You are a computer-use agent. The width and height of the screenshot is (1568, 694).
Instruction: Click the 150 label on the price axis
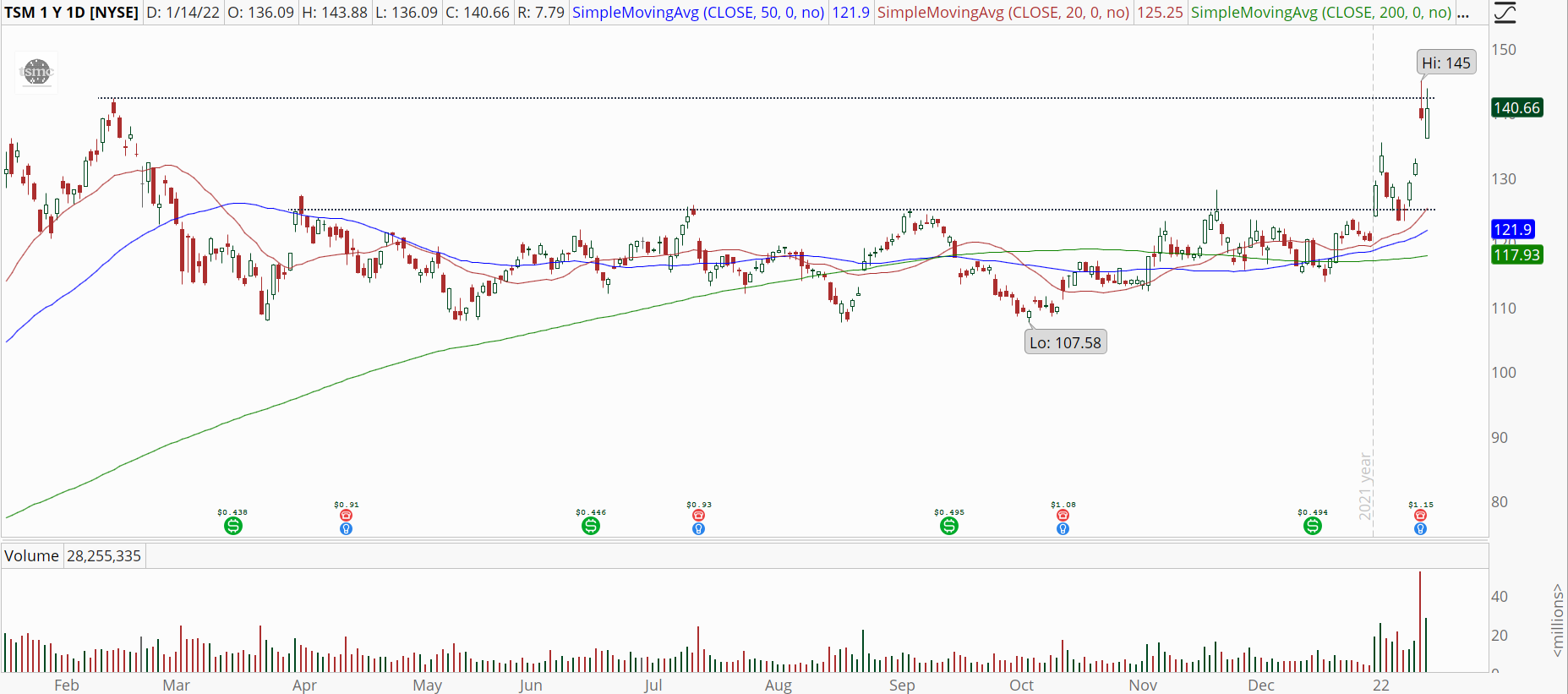(x=1504, y=49)
